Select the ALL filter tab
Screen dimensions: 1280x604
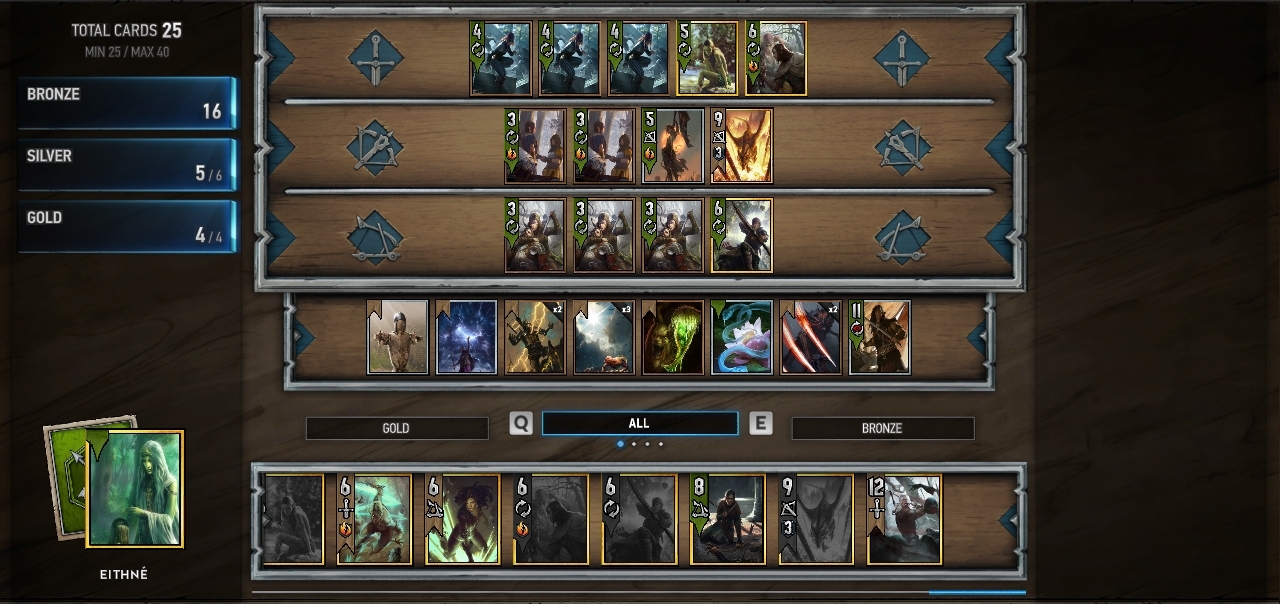click(x=640, y=423)
